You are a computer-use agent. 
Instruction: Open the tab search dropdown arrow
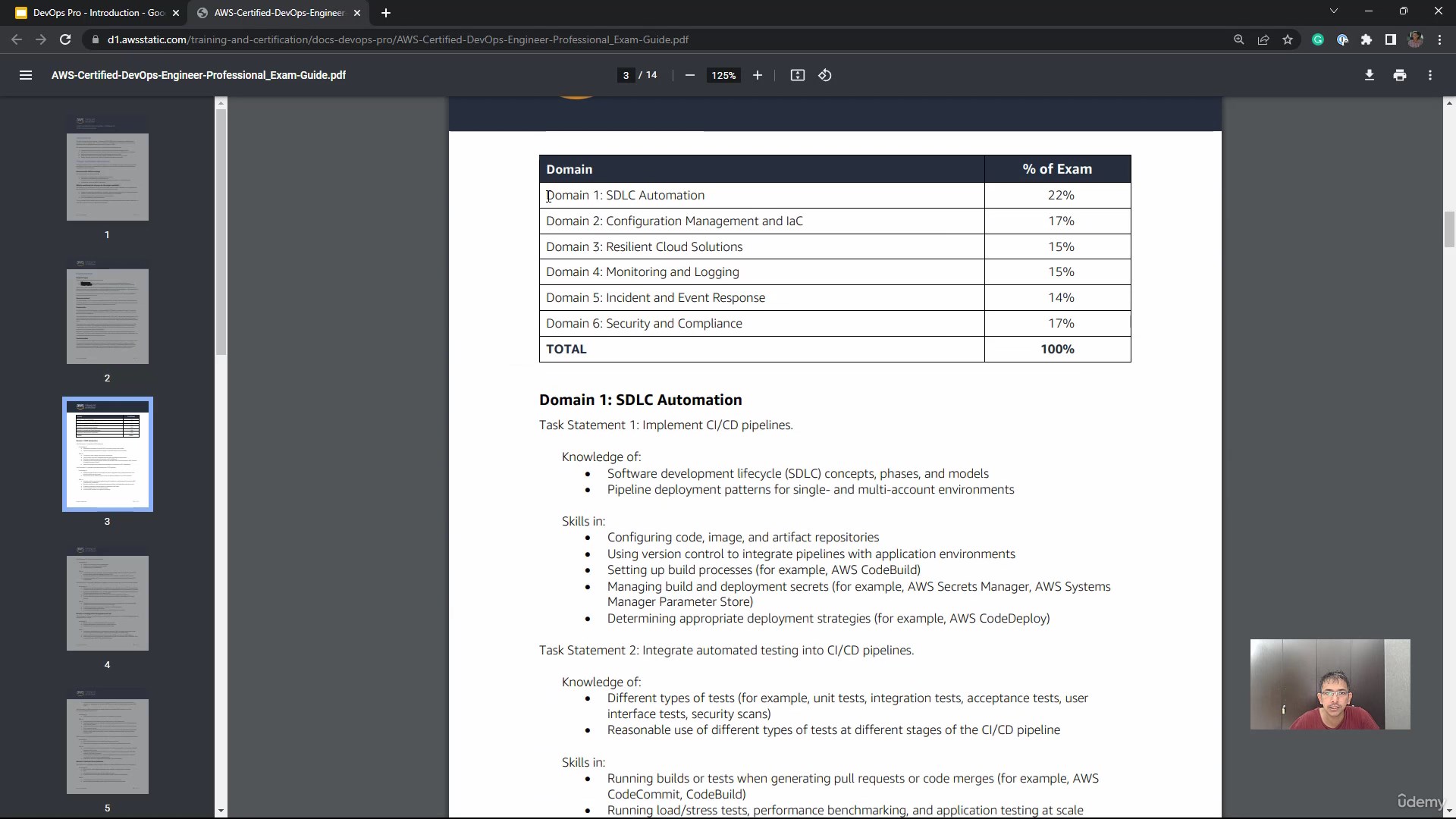1333,11
